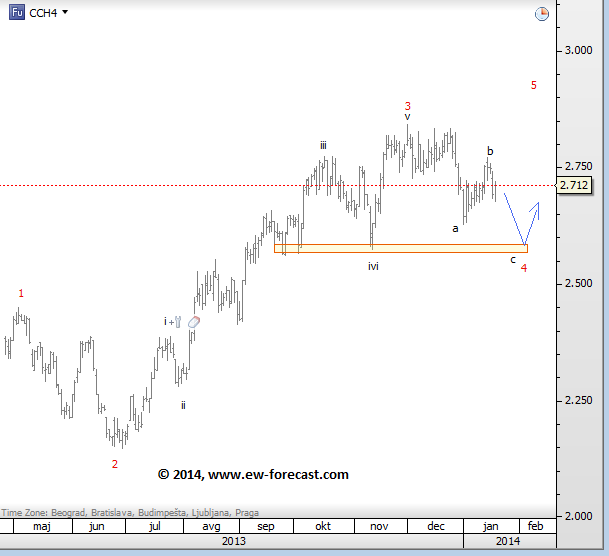Screen dimensions: 609x556
Task: Click the oval marker icon on chart
Action: [x=194, y=322]
